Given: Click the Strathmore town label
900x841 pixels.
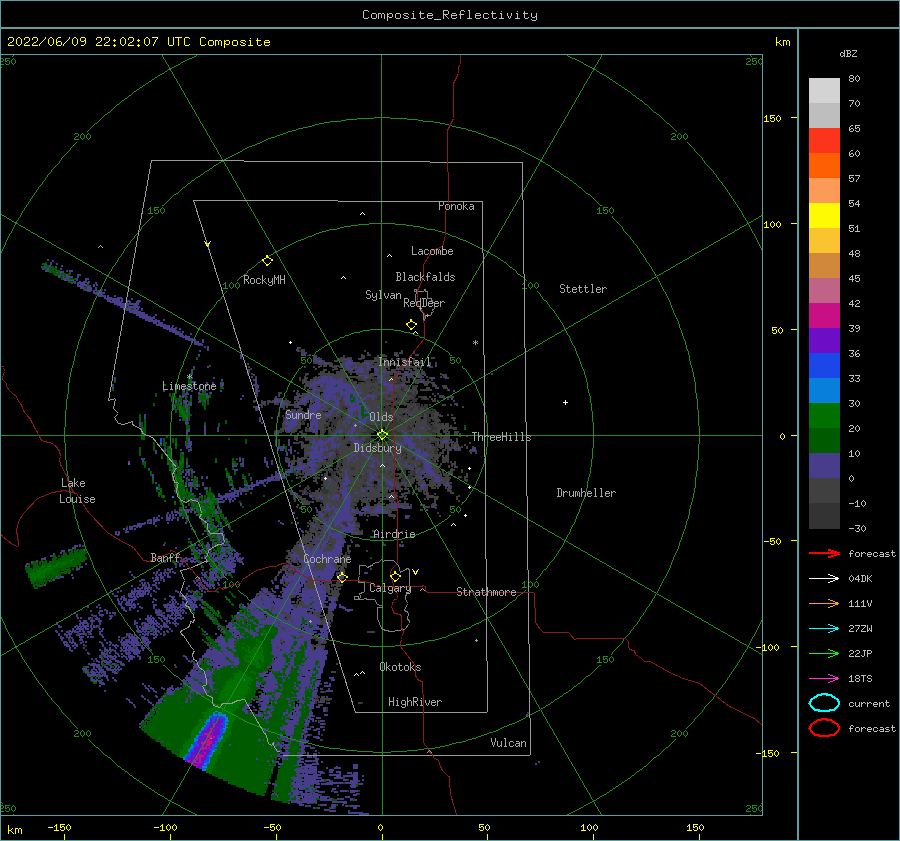Looking at the screenshot, I should point(486,592).
